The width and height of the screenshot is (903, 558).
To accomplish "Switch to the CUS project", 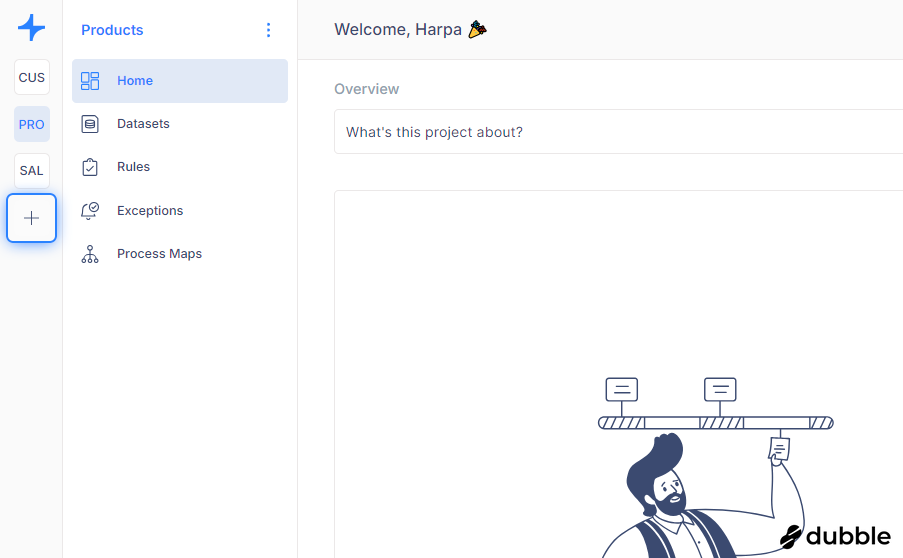I will click(x=32, y=77).
